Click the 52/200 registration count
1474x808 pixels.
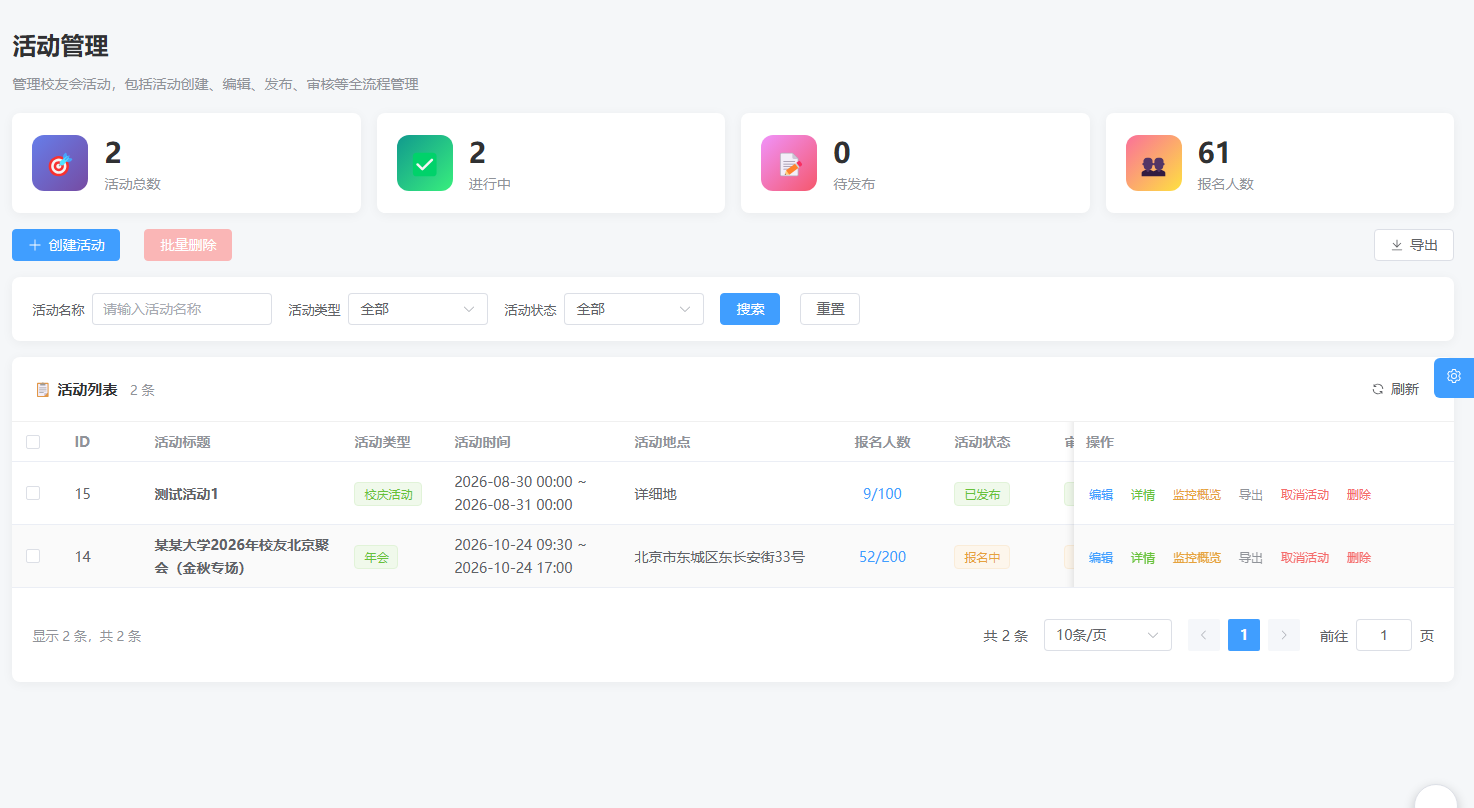click(882, 556)
